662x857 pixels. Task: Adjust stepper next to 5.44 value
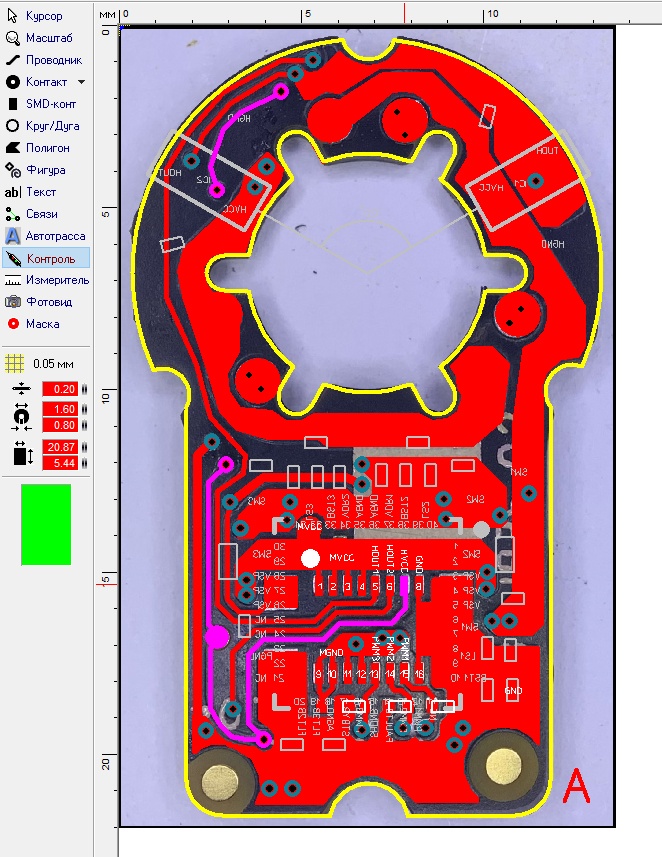(84, 463)
